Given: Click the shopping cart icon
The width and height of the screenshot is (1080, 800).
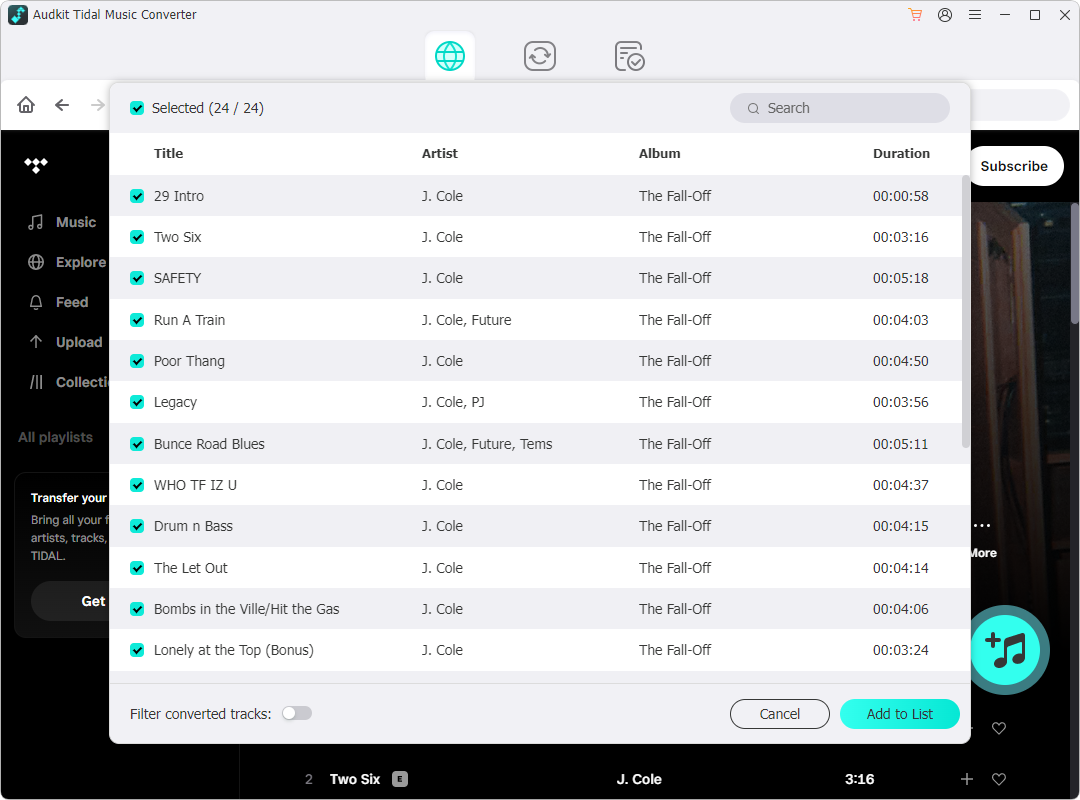Looking at the screenshot, I should coord(915,14).
